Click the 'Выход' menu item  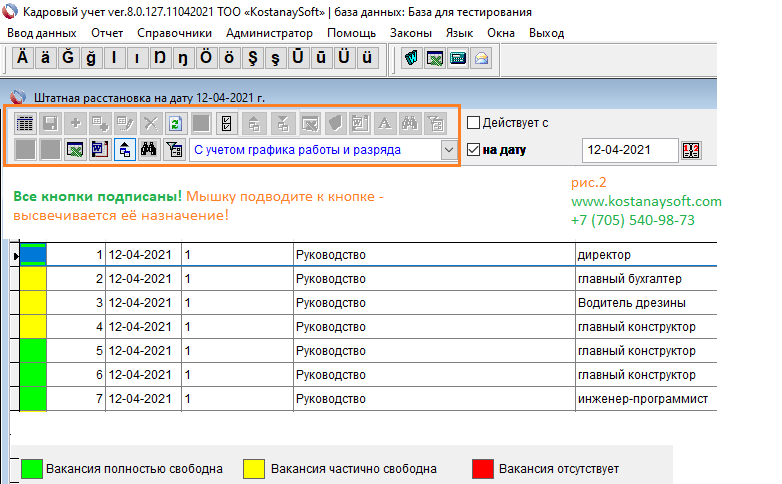547,33
